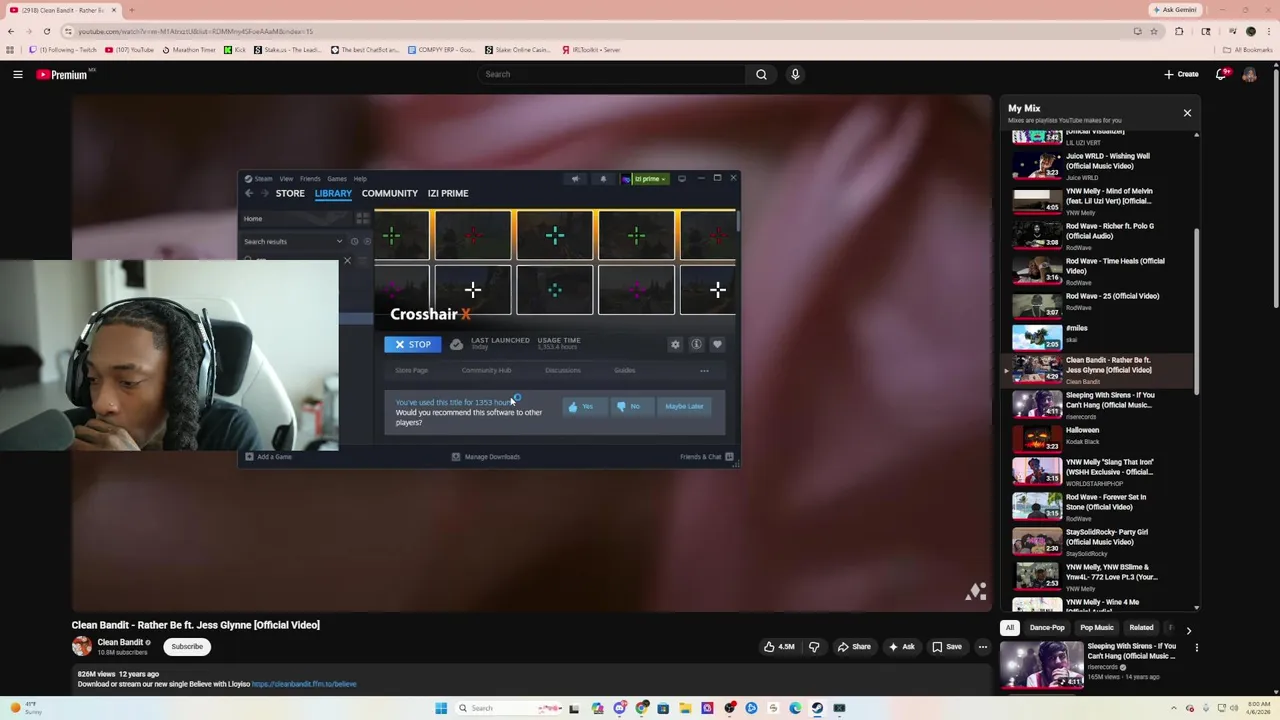Clear the Steam library search with X
Viewport: 1280px width, 720px height.
tap(347, 261)
